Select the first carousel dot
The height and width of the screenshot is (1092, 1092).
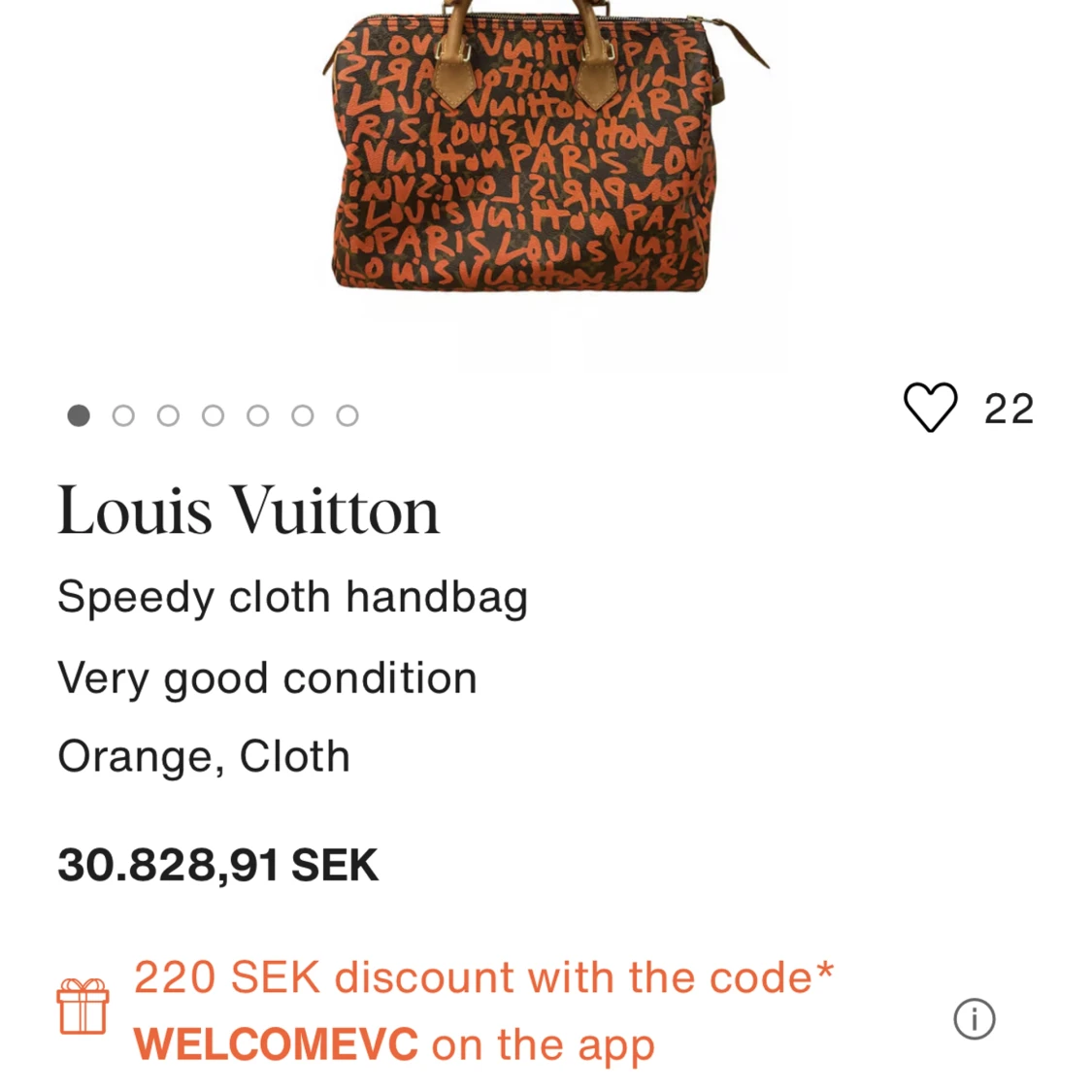79,415
